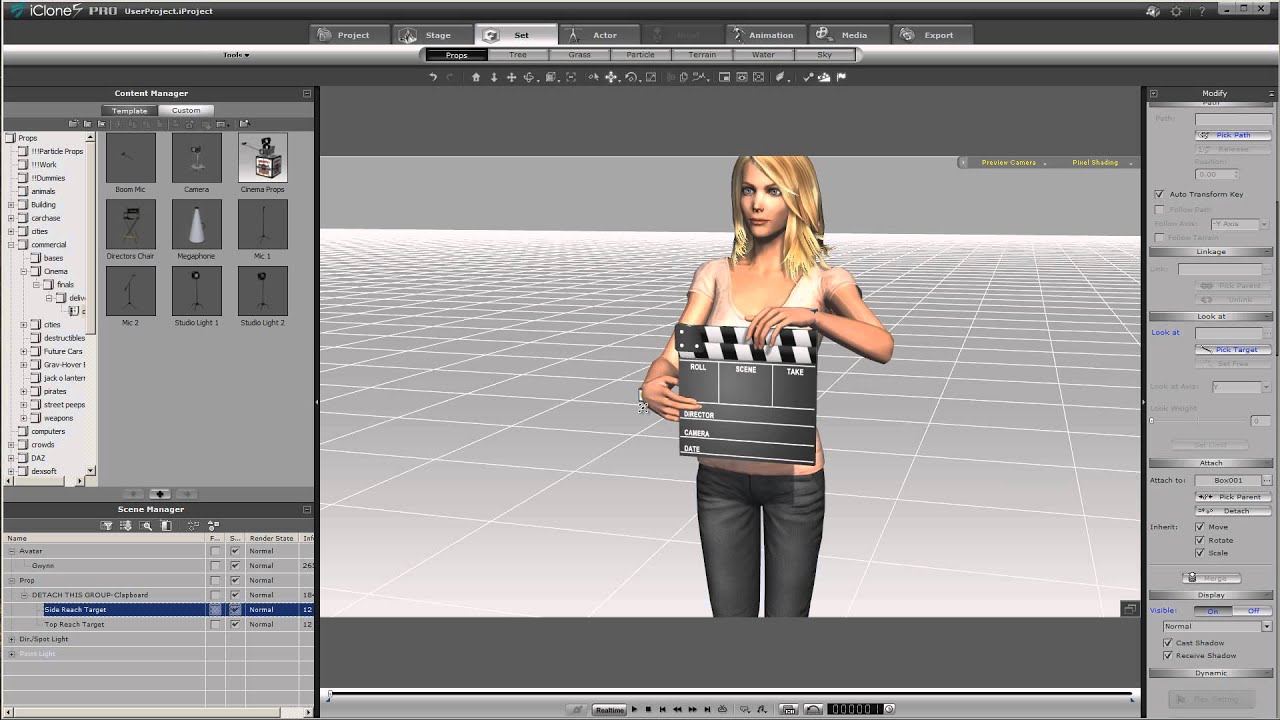Collapse the Cinema folder
The height and width of the screenshot is (720, 1280).
[24, 271]
